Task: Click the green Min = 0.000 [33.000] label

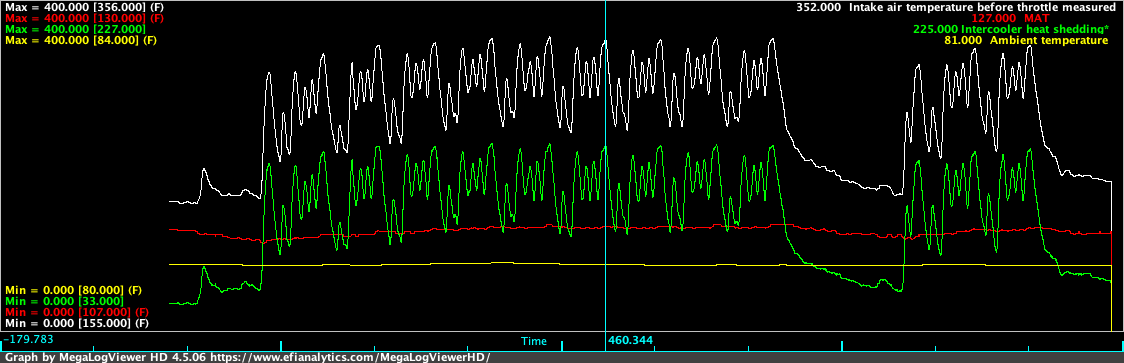Action: pyautogui.click(x=64, y=301)
